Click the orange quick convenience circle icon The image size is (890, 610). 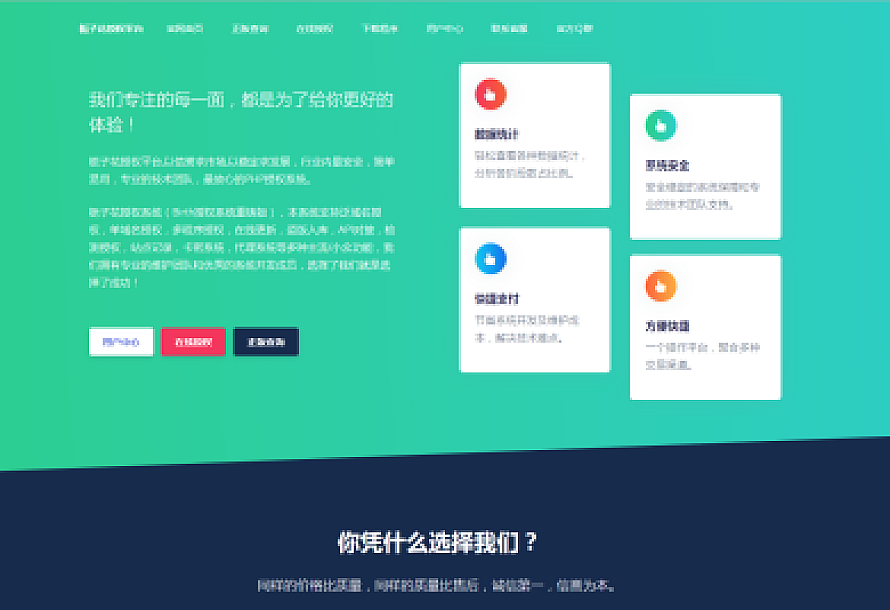point(659,288)
